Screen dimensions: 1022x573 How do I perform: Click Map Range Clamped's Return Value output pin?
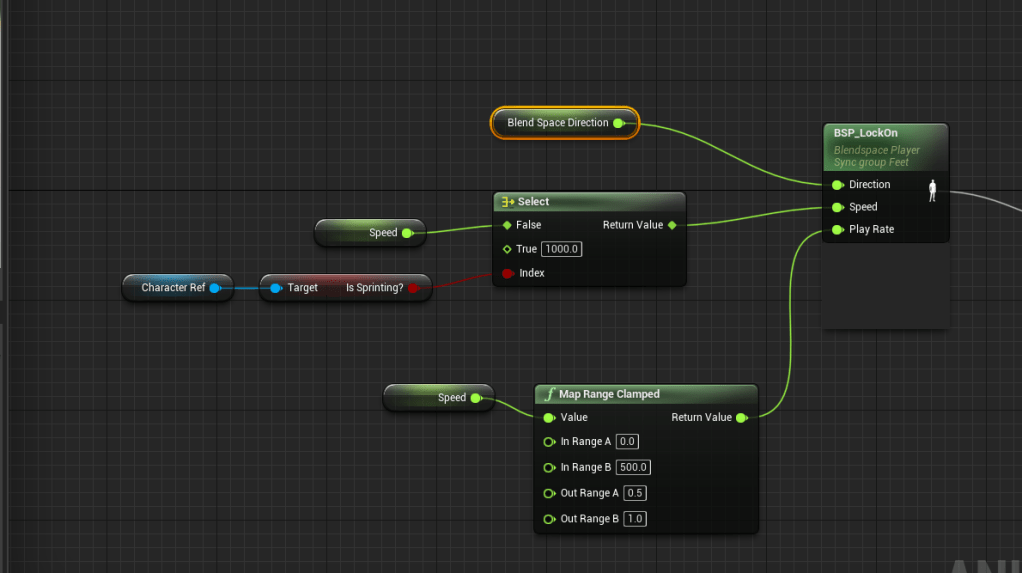[741, 418]
